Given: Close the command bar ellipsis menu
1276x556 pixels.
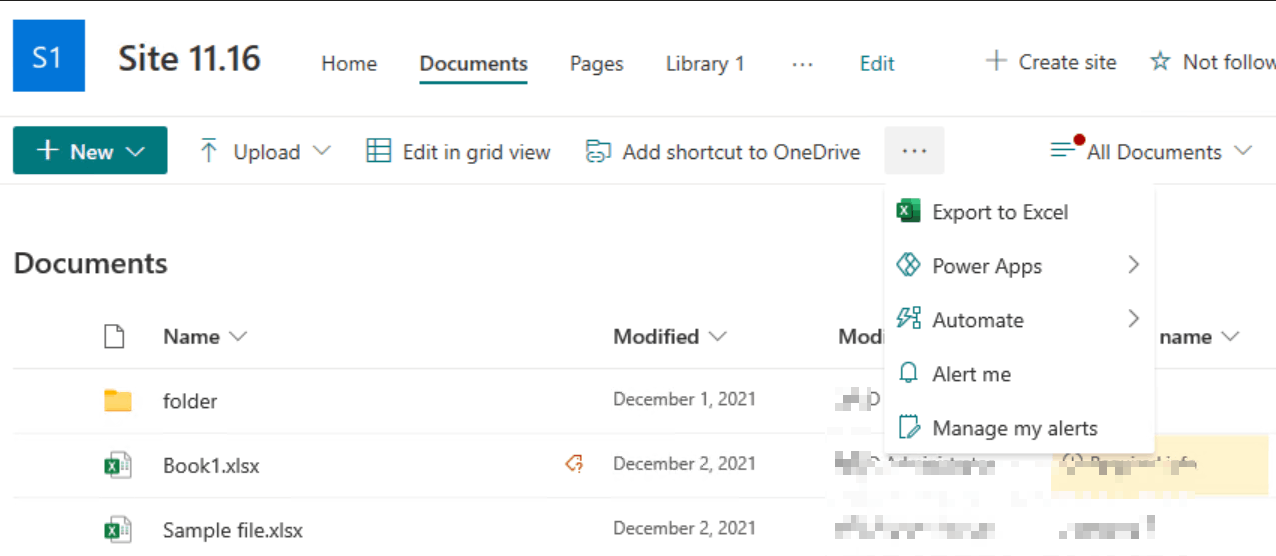Looking at the screenshot, I should [914, 151].
